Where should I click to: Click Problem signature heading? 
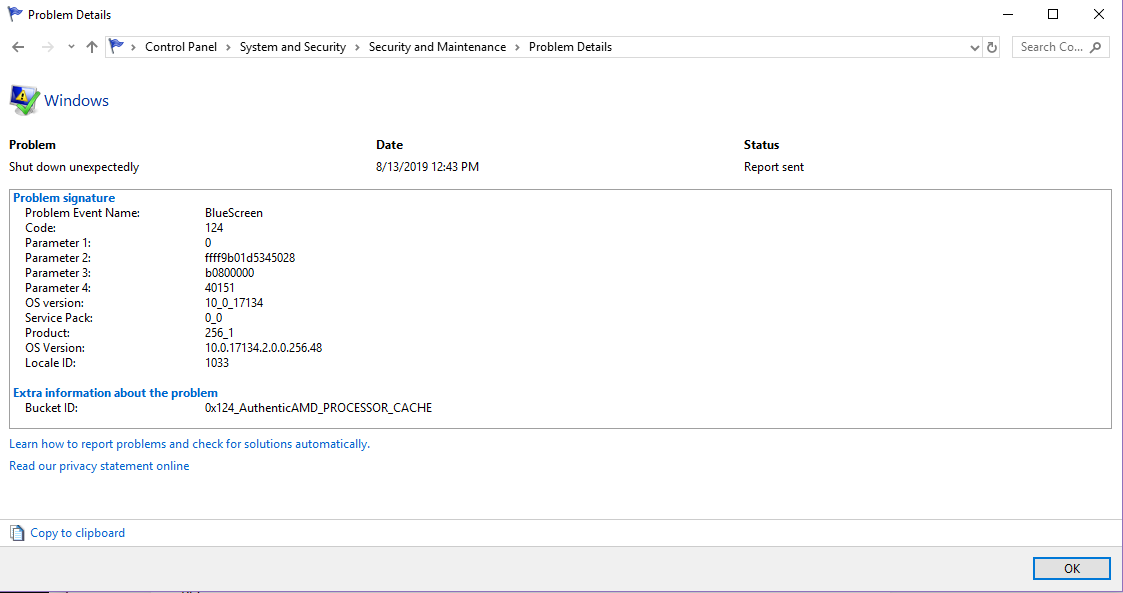[x=64, y=198]
